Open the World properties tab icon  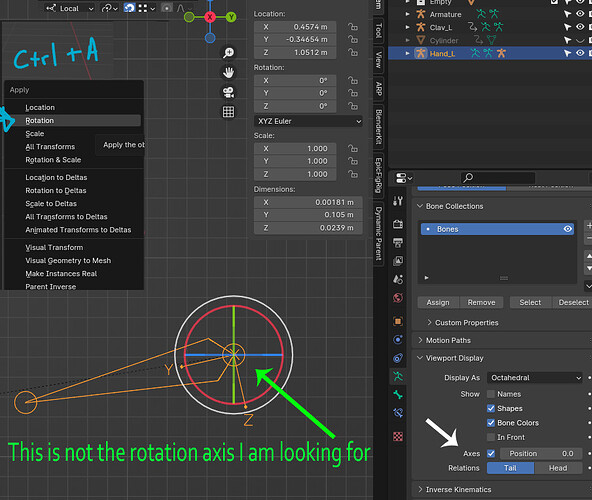pyautogui.click(x=398, y=298)
